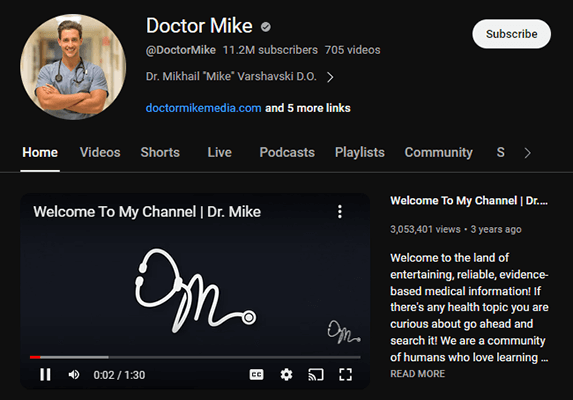Show 'and 5 more links'
Image resolution: width=573 pixels, height=400 pixels.
[x=308, y=108]
